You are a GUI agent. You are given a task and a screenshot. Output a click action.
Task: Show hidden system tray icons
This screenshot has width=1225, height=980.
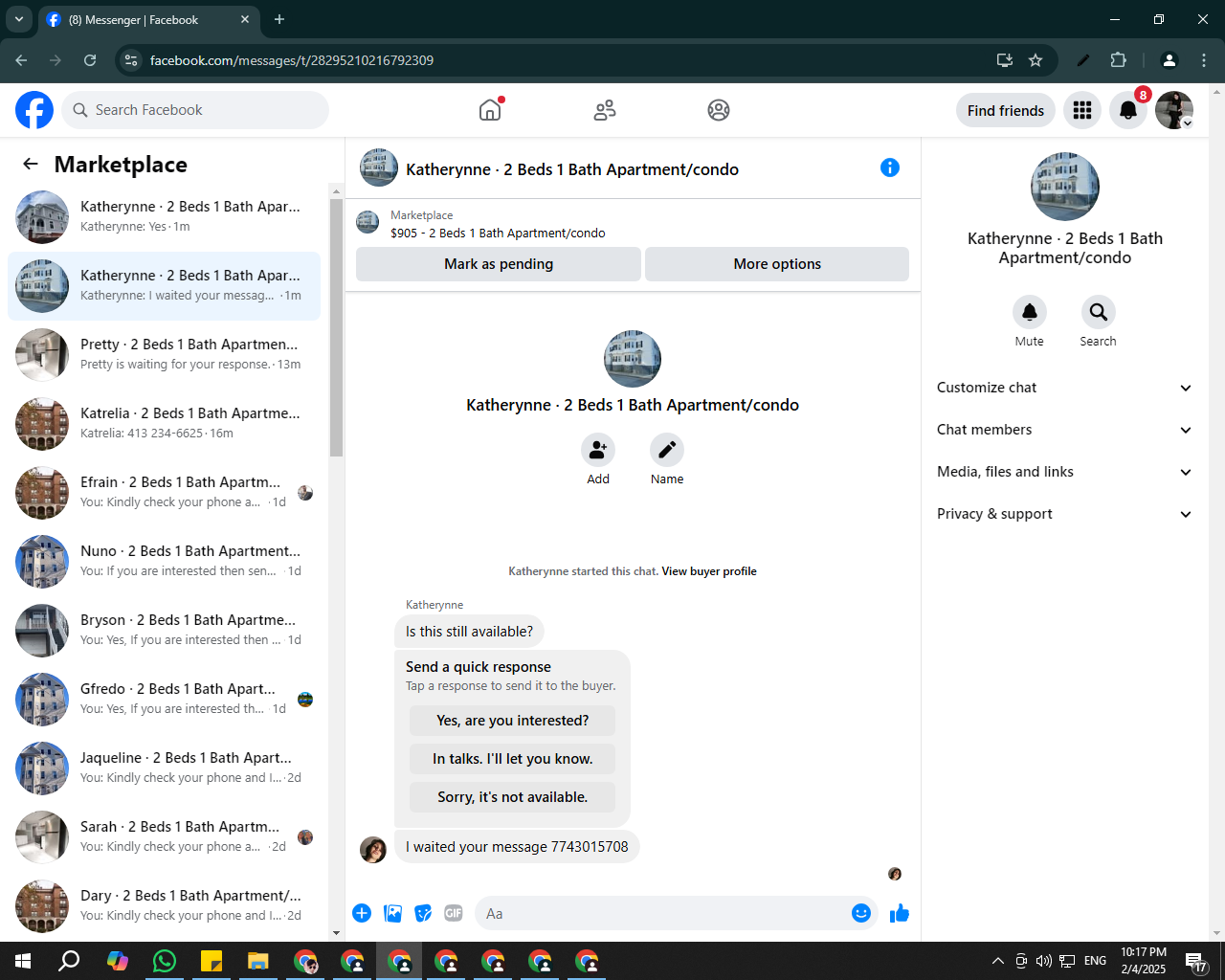pos(997,961)
